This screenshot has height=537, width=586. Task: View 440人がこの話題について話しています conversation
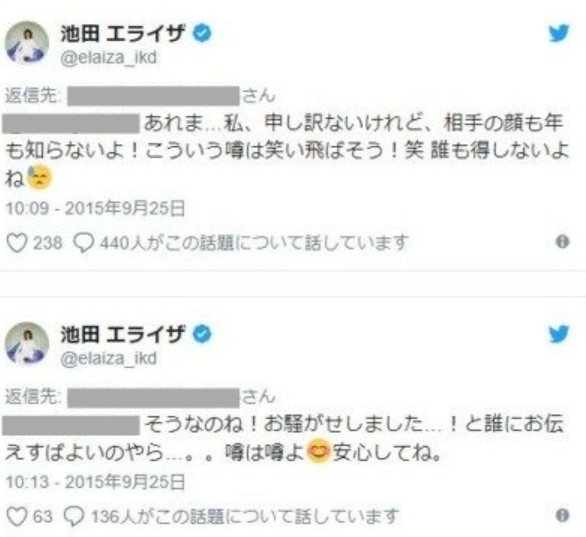click(254, 243)
